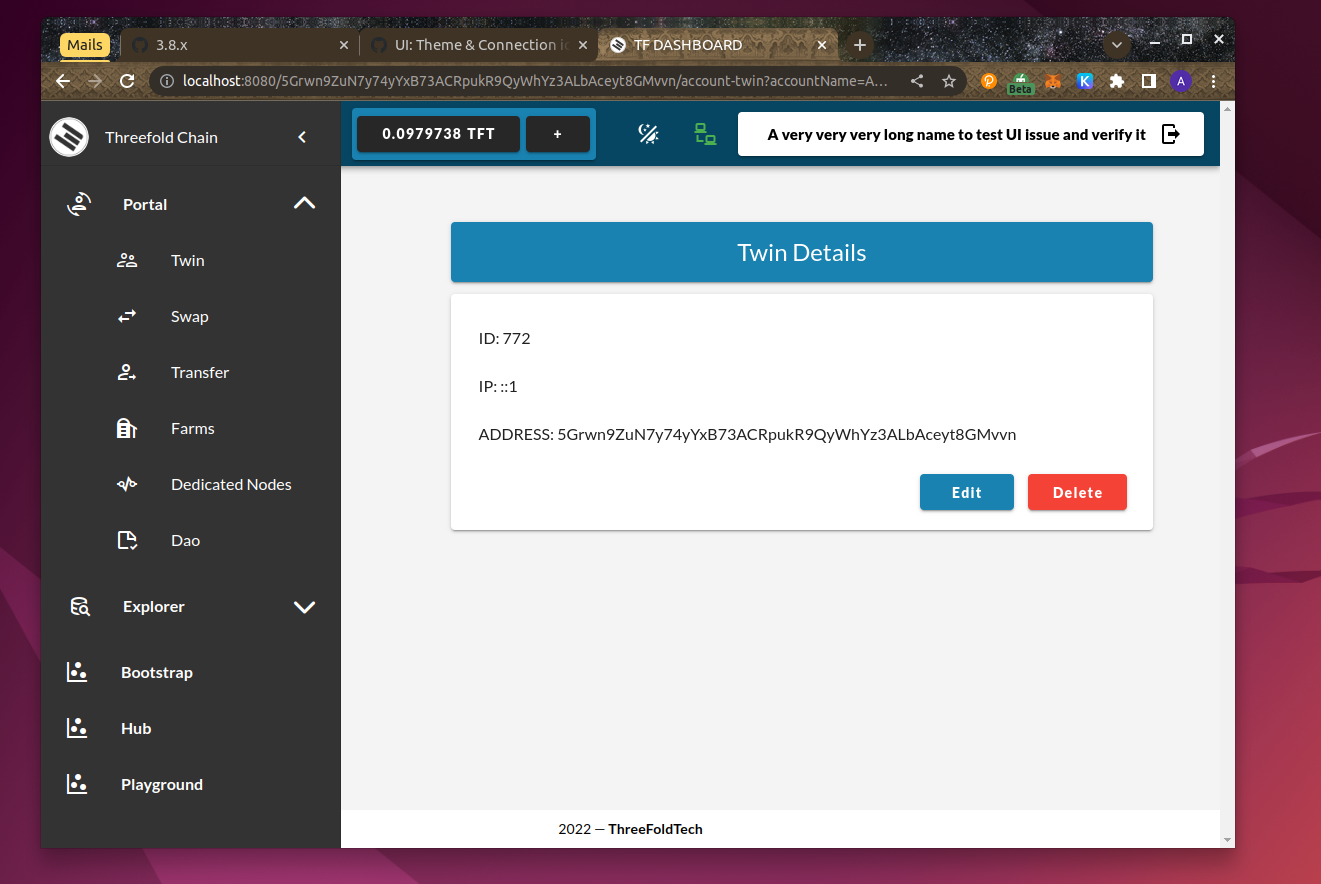Viewport: 1321px width, 884px height.
Task: Click the Threefold Chain logo
Action: pos(68,136)
